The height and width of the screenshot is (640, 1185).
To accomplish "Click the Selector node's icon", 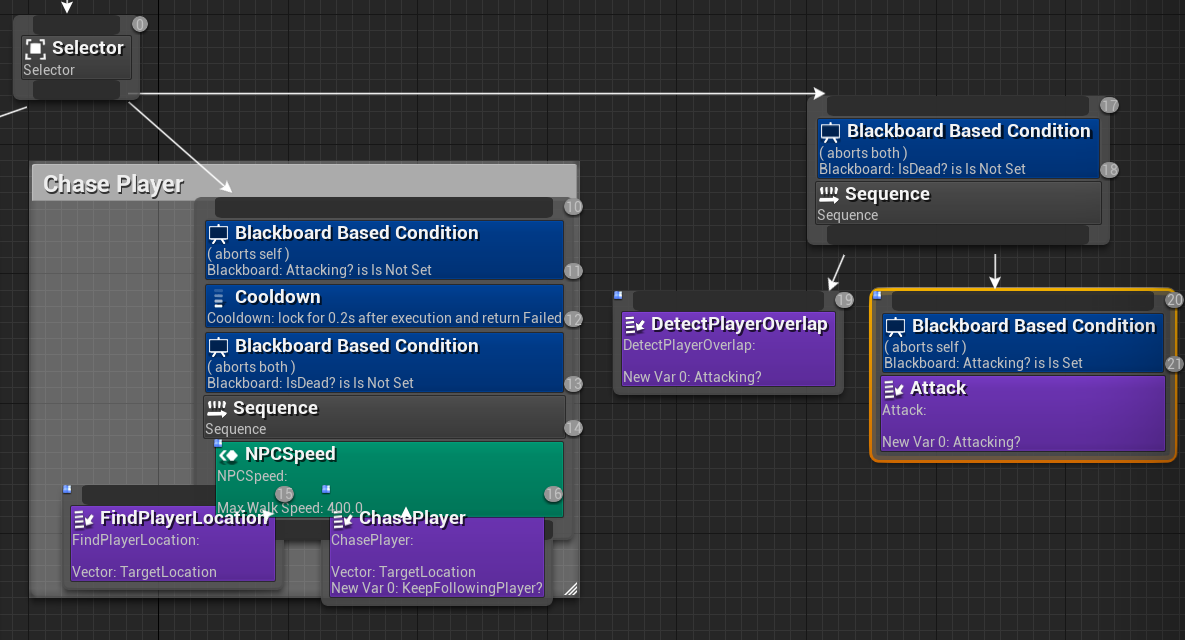I will tap(36, 48).
